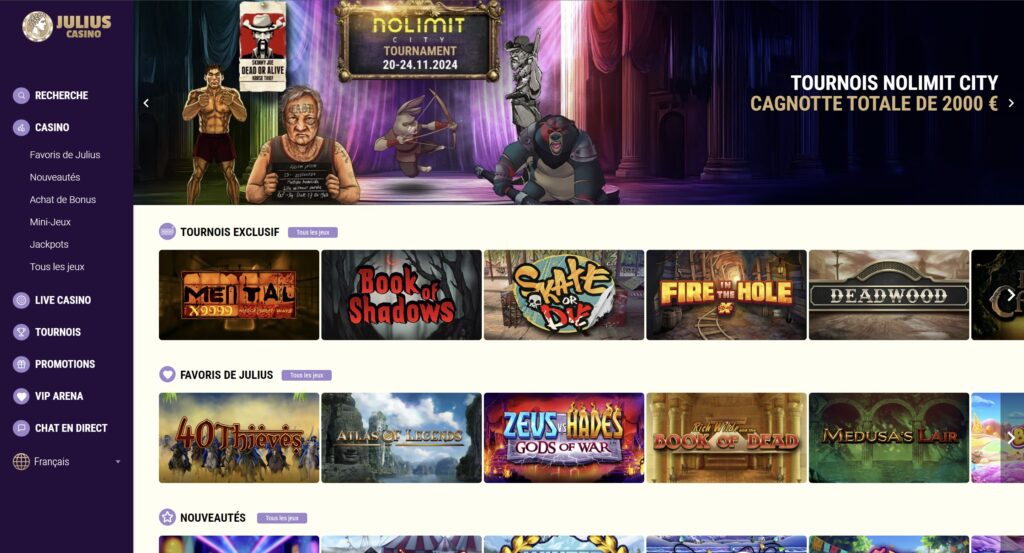Image resolution: width=1024 pixels, height=553 pixels.
Task: Click Tous les jeux next to Tournois Exclusif
Action: pos(313,232)
